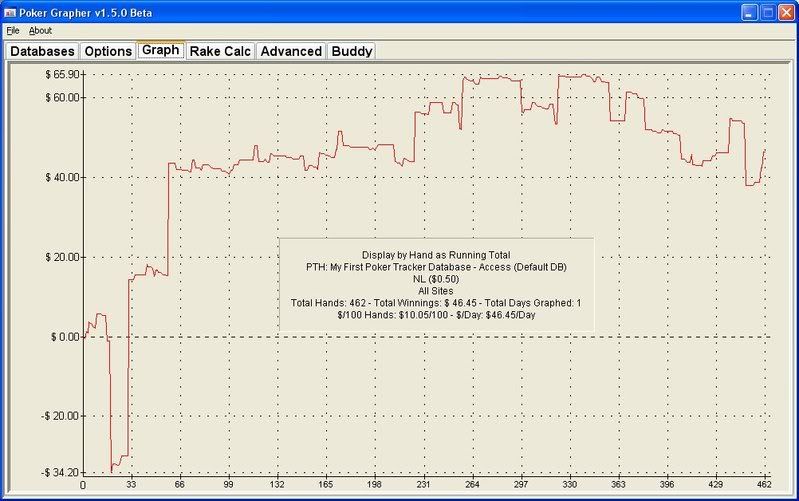Switch to the Databases tab
Viewport: 799px width, 501px height.
pyautogui.click(x=42, y=51)
